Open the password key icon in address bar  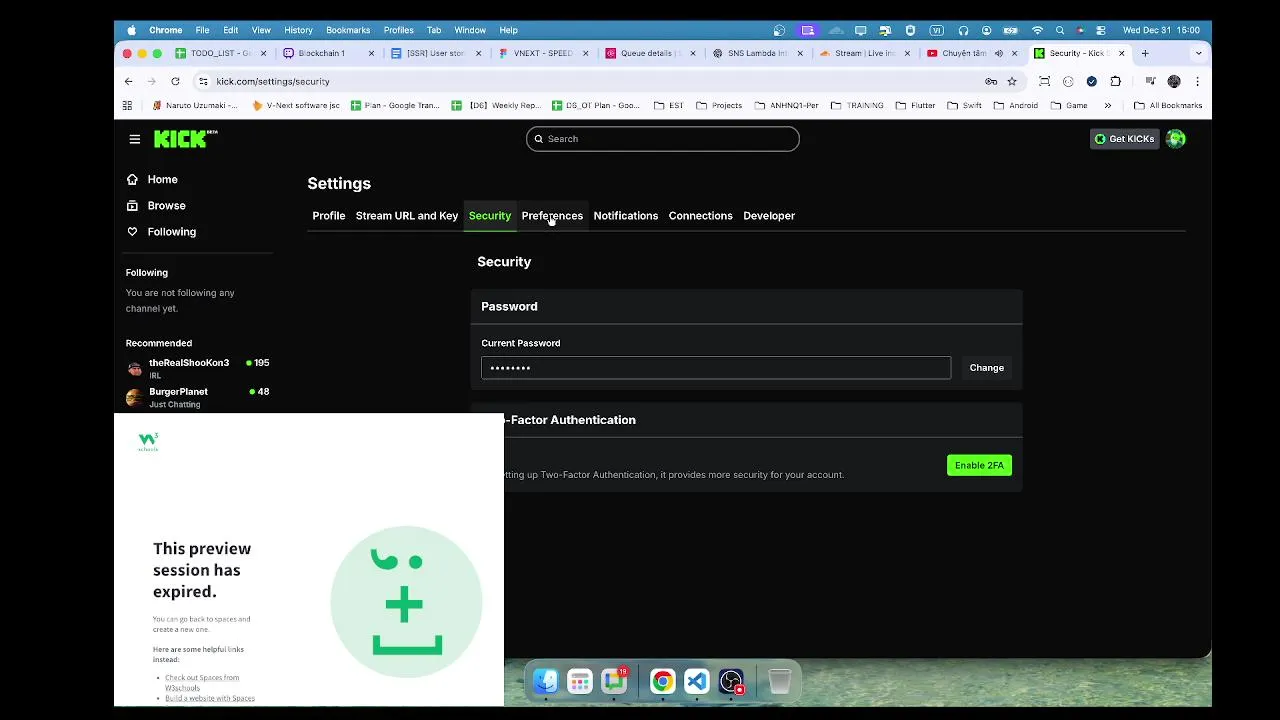click(991, 81)
